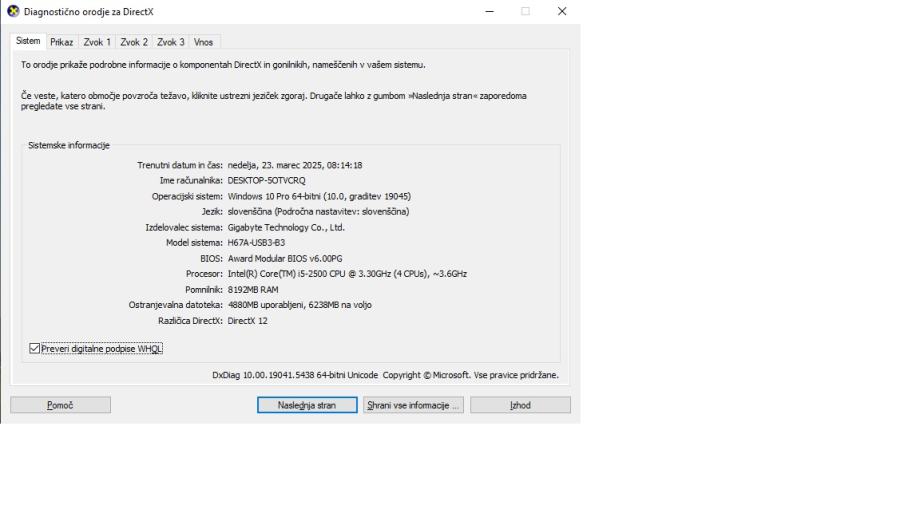The height and width of the screenshot is (517, 920).
Task: Select computer name DESKTOP-5OTVCRQ text
Action: [266, 181]
